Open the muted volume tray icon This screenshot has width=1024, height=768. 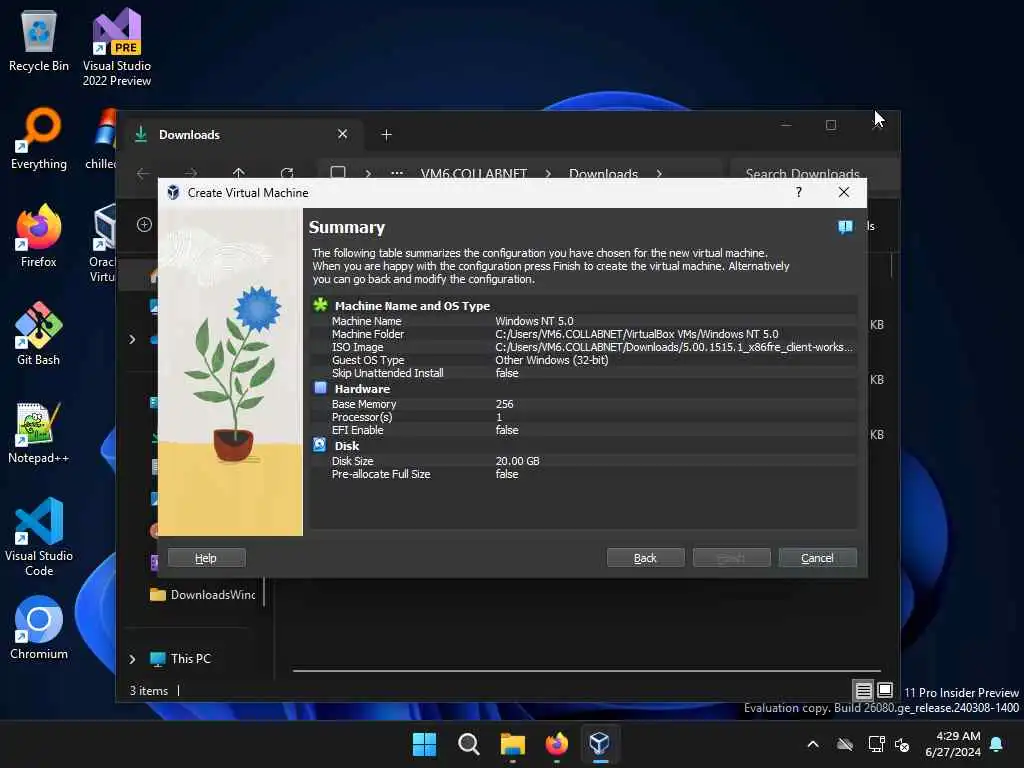pyautogui.click(x=903, y=744)
